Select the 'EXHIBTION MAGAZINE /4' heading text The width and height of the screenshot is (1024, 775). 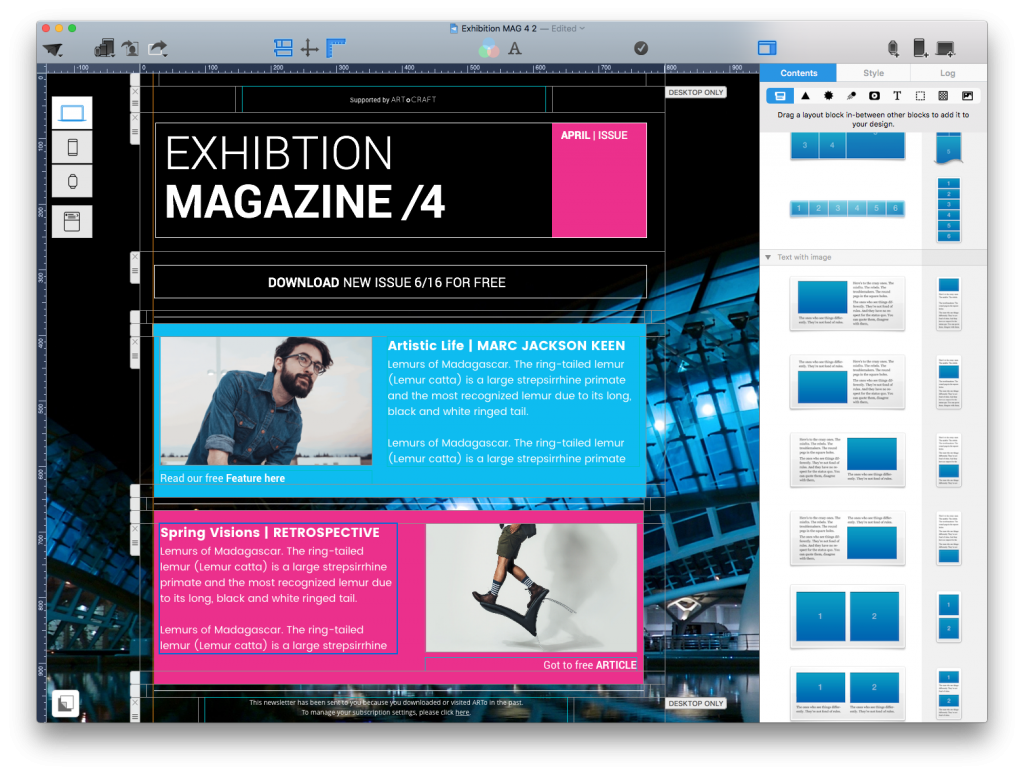click(x=305, y=178)
